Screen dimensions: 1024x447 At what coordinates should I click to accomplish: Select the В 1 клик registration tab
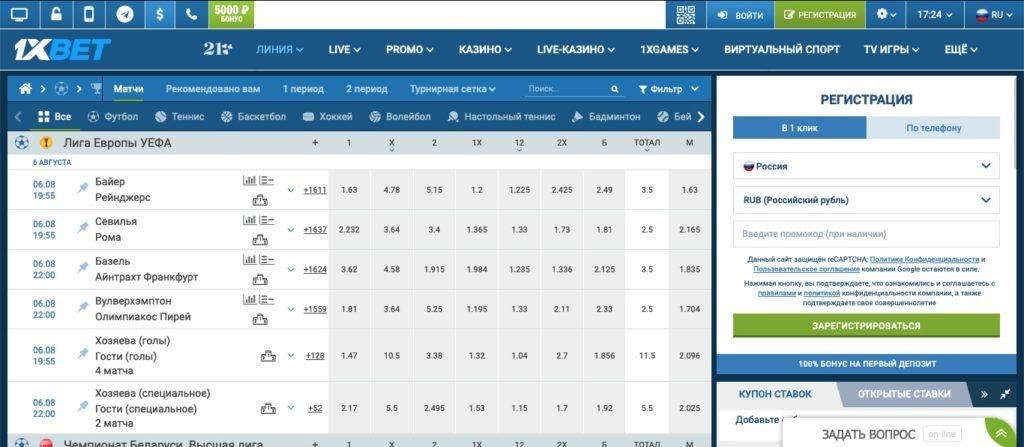coord(800,128)
